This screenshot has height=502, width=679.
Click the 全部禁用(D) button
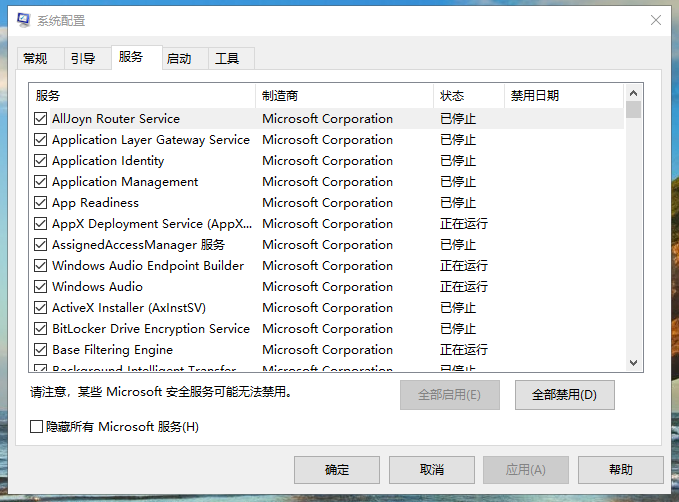pos(564,395)
